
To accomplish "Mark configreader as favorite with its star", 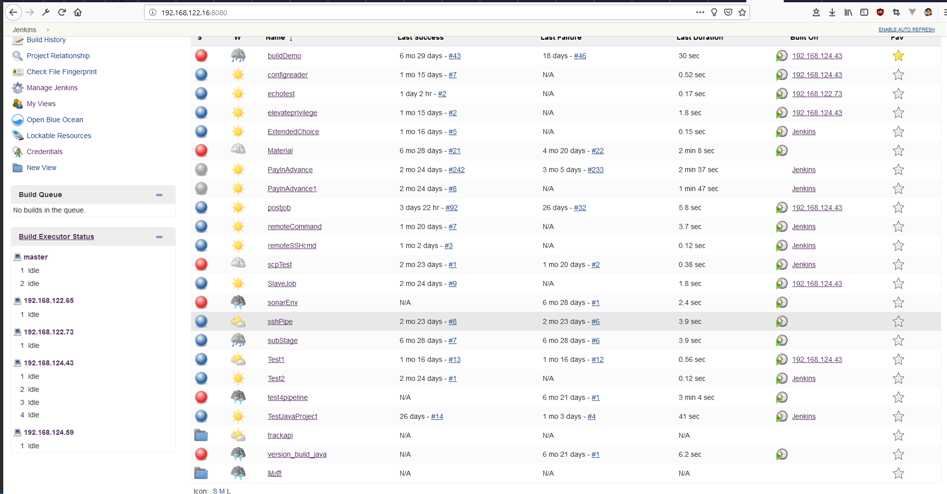I will [898, 75].
